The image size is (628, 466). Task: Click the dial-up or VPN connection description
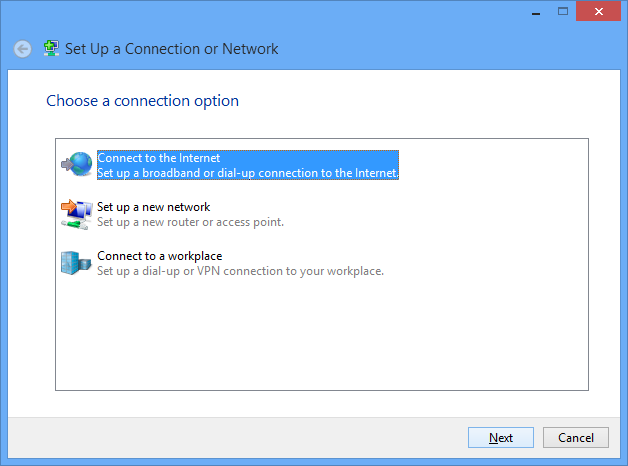click(240, 271)
